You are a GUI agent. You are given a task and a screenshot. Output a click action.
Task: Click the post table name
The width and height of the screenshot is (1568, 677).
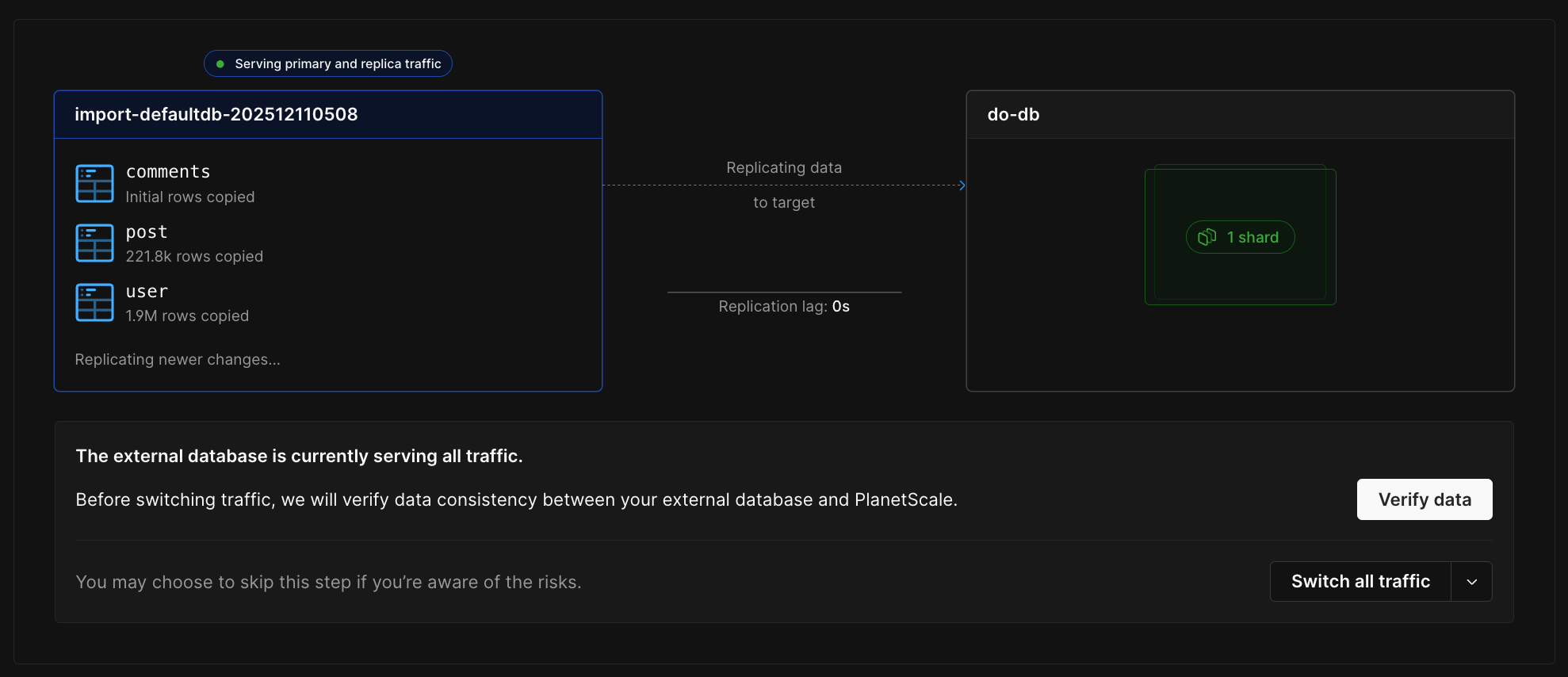(147, 232)
